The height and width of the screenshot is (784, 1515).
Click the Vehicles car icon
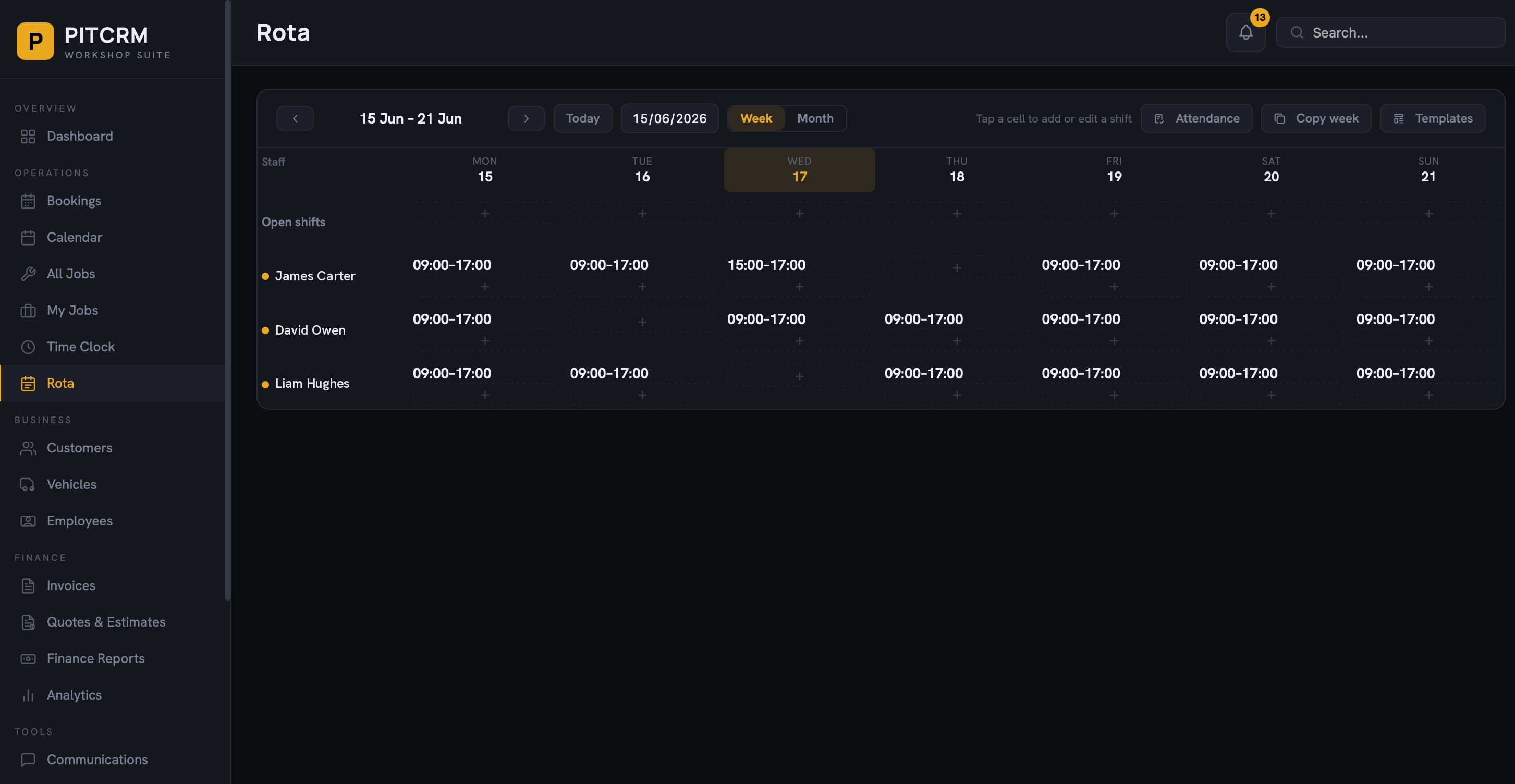[28, 485]
